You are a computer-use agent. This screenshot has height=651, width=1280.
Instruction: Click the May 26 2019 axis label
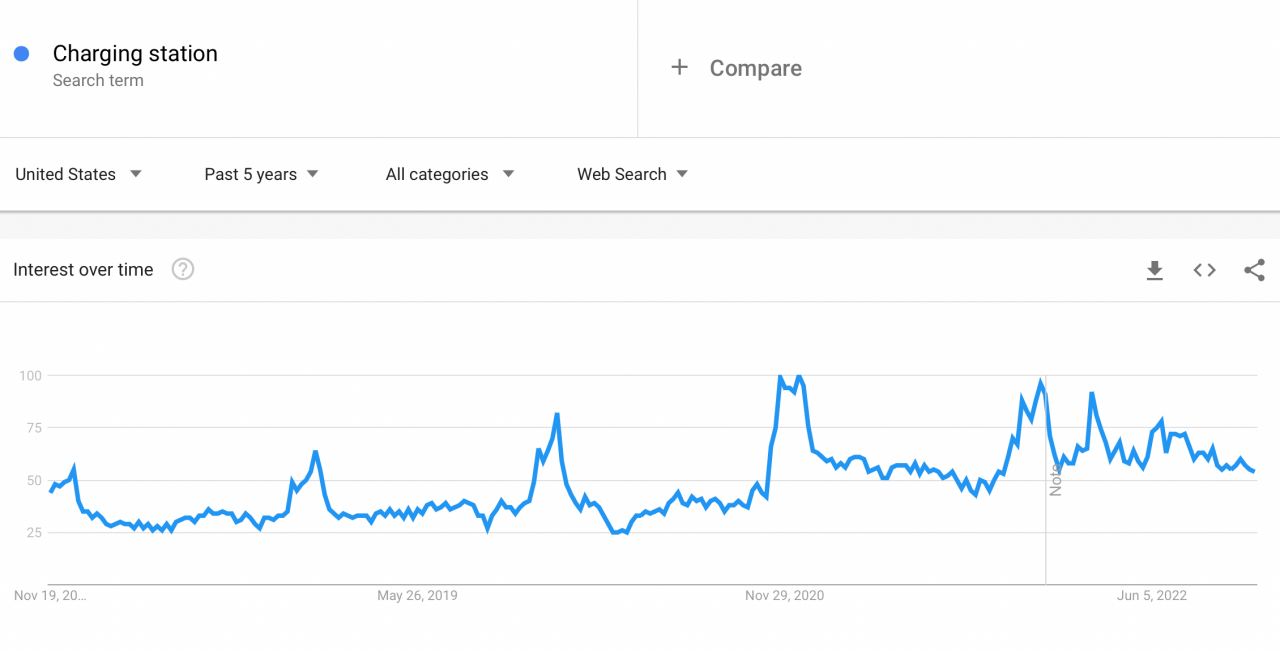[x=417, y=595]
